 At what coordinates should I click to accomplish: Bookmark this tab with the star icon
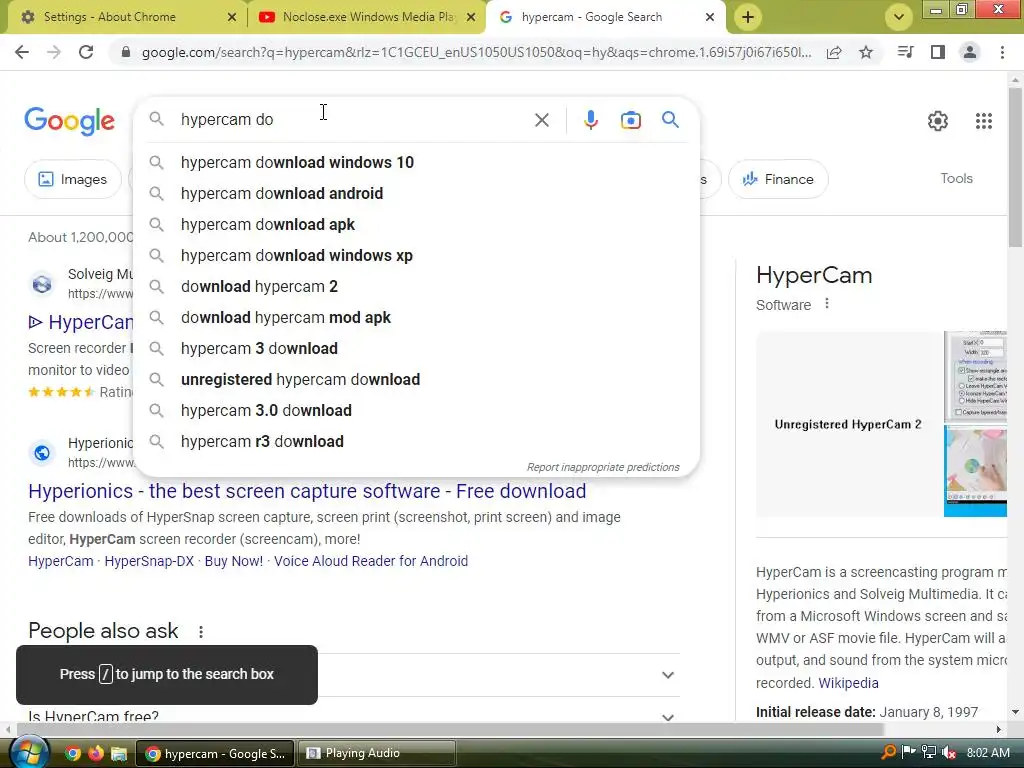(x=866, y=52)
